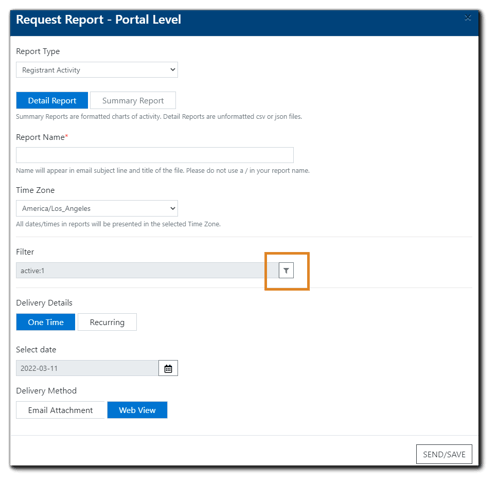
Task: Click the note about selected Time Zone
Action: 118,224
